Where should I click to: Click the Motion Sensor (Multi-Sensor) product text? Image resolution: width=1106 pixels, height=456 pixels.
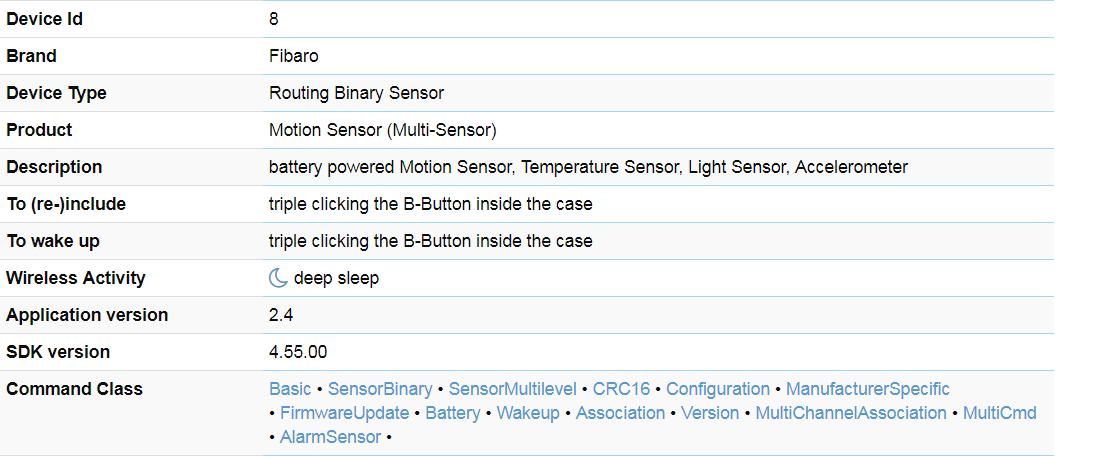pos(383,130)
